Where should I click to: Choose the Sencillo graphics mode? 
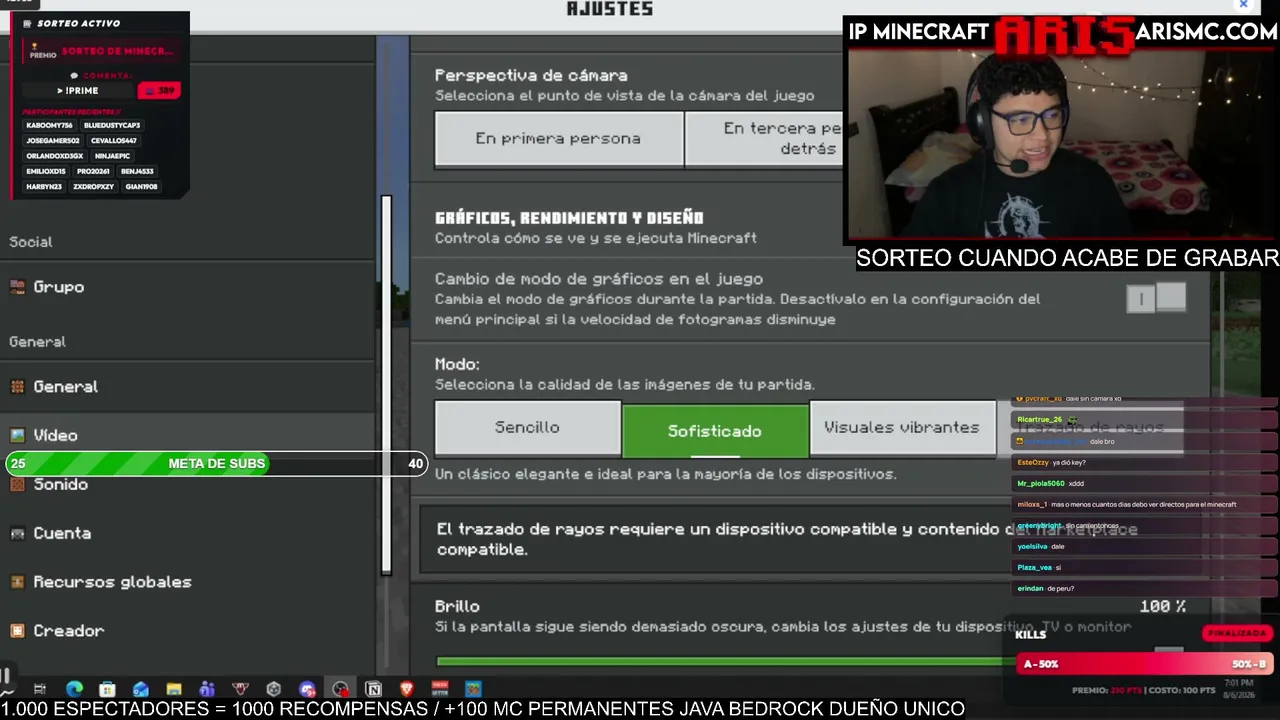pyautogui.click(x=527, y=428)
